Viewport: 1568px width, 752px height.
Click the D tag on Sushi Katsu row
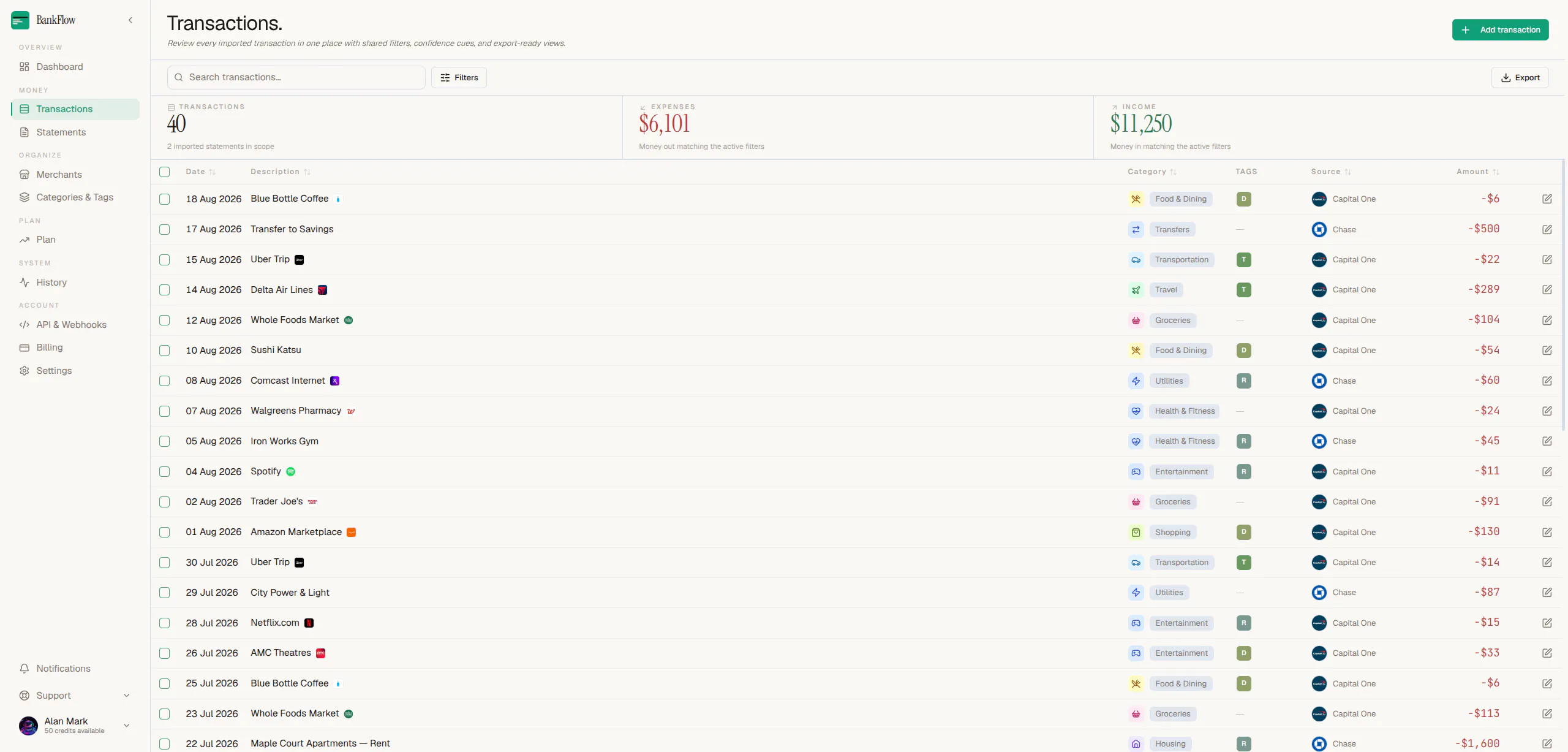pyautogui.click(x=1243, y=351)
